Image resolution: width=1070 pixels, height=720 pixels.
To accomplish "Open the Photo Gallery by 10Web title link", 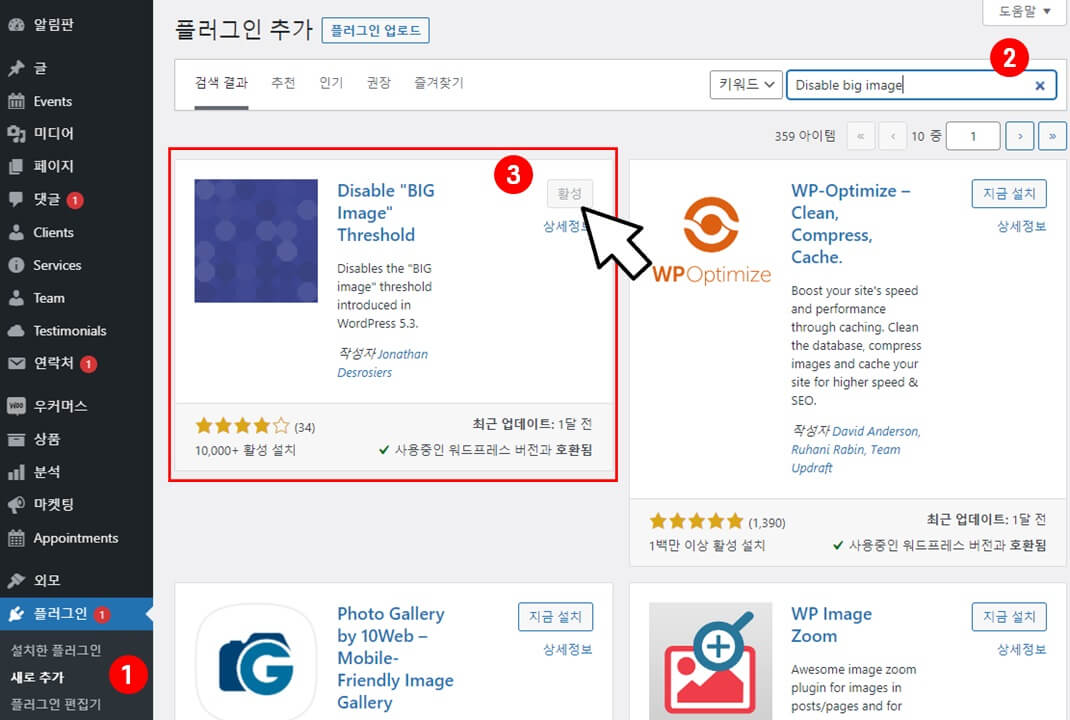I will coord(395,659).
